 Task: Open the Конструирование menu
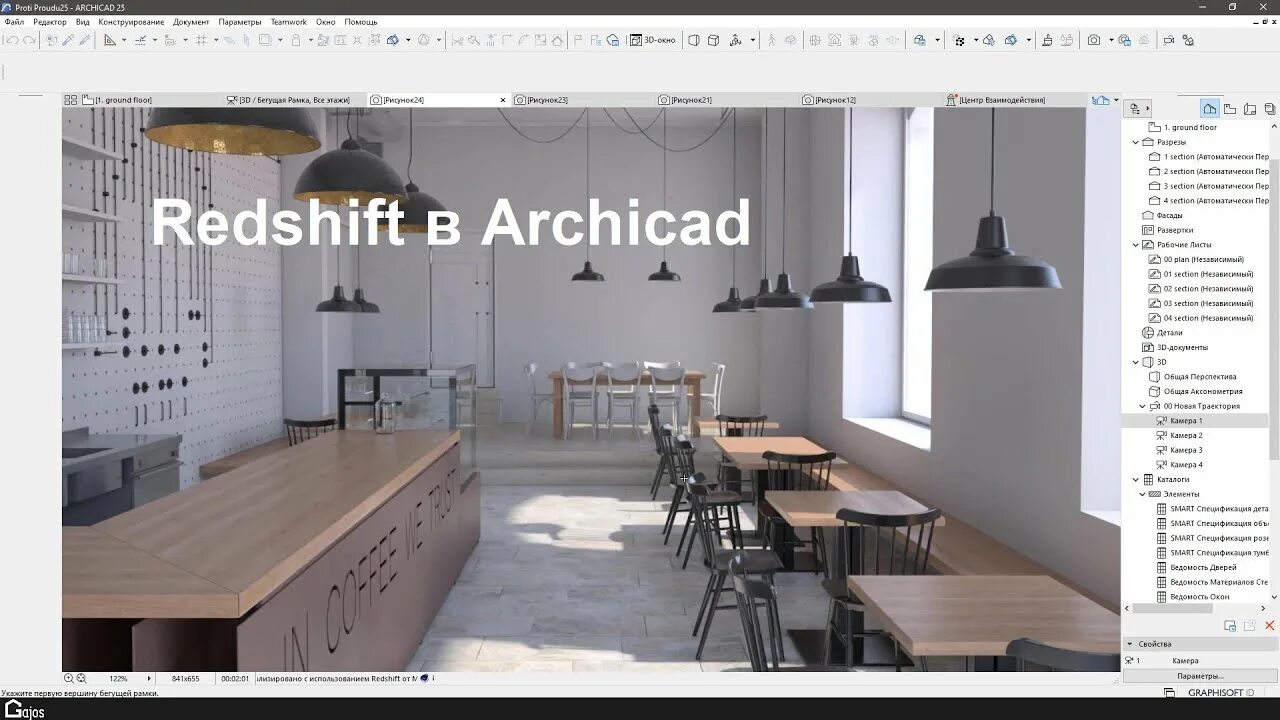point(132,22)
